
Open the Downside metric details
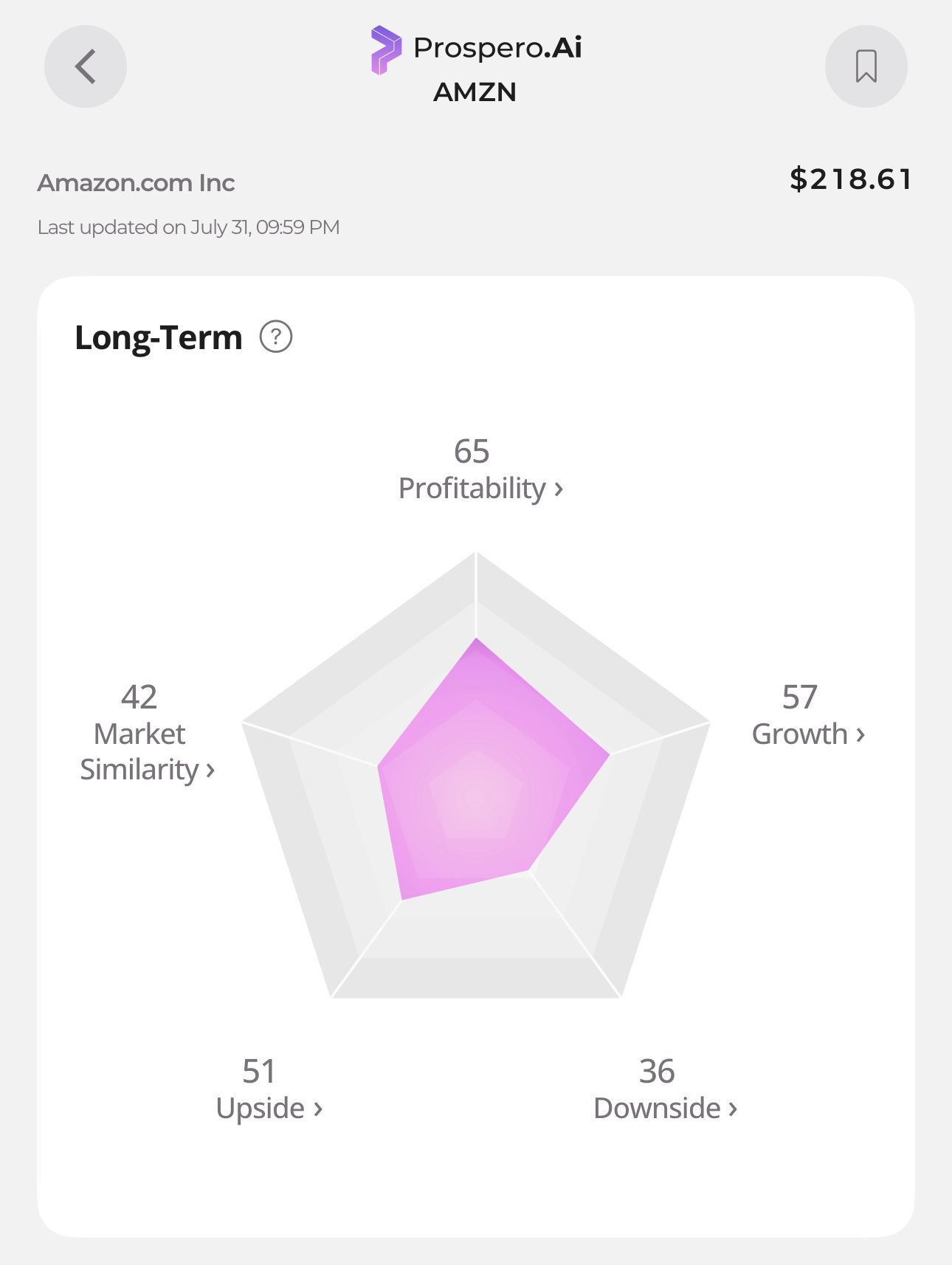click(665, 1108)
